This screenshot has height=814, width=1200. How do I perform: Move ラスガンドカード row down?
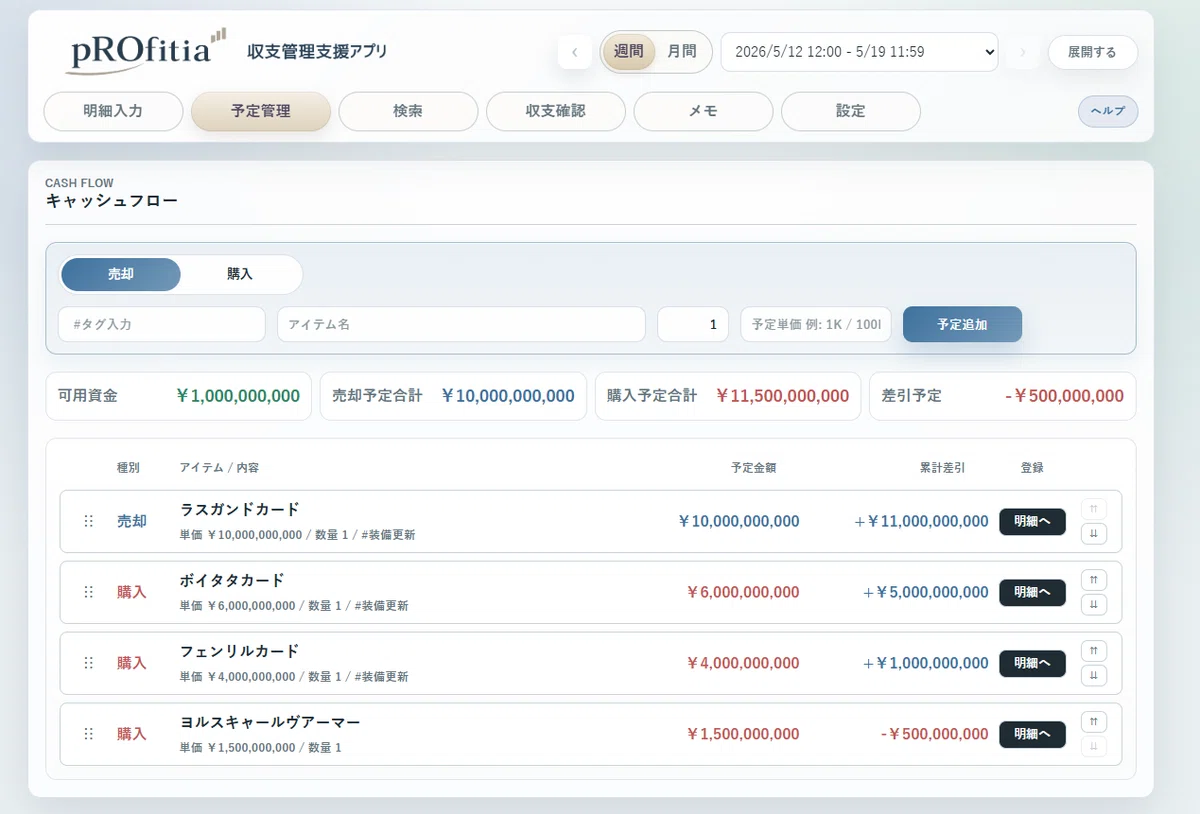(1094, 534)
